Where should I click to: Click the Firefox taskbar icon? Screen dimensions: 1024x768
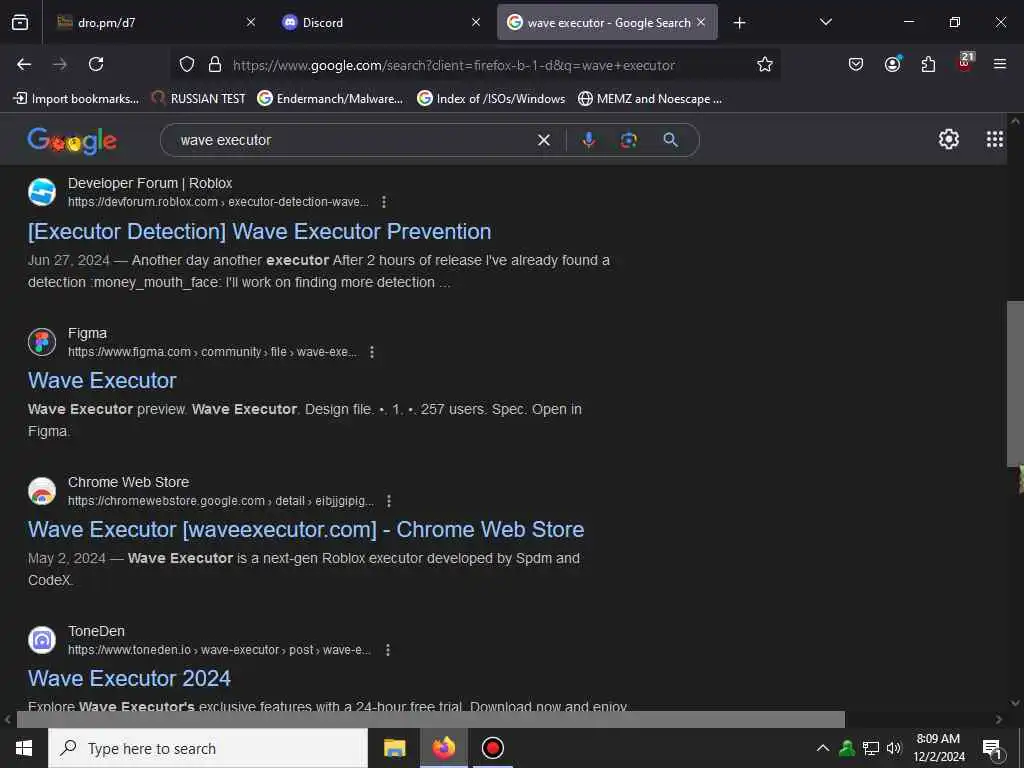pos(443,748)
